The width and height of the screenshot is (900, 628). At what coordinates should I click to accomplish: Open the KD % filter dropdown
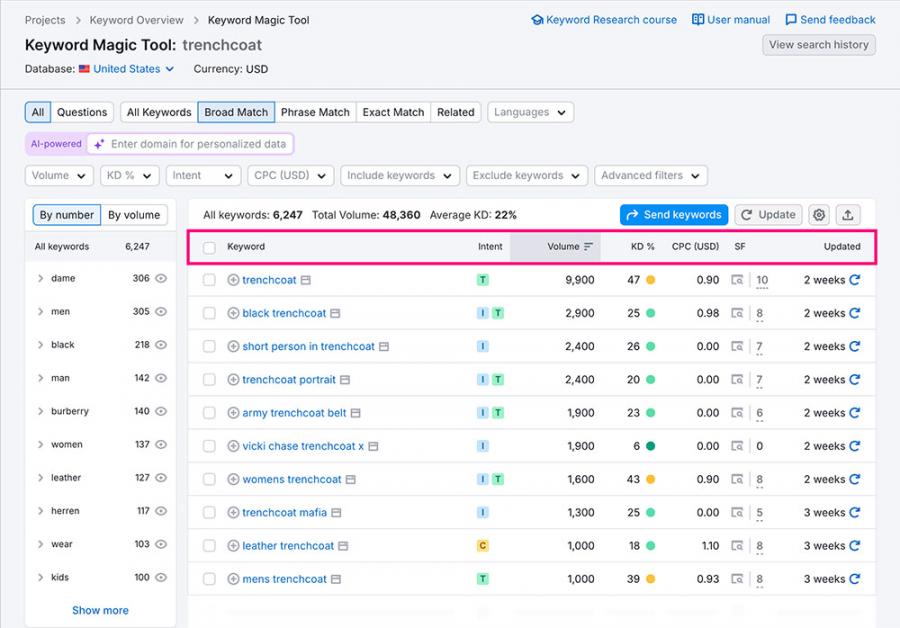[x=129, y=176]
